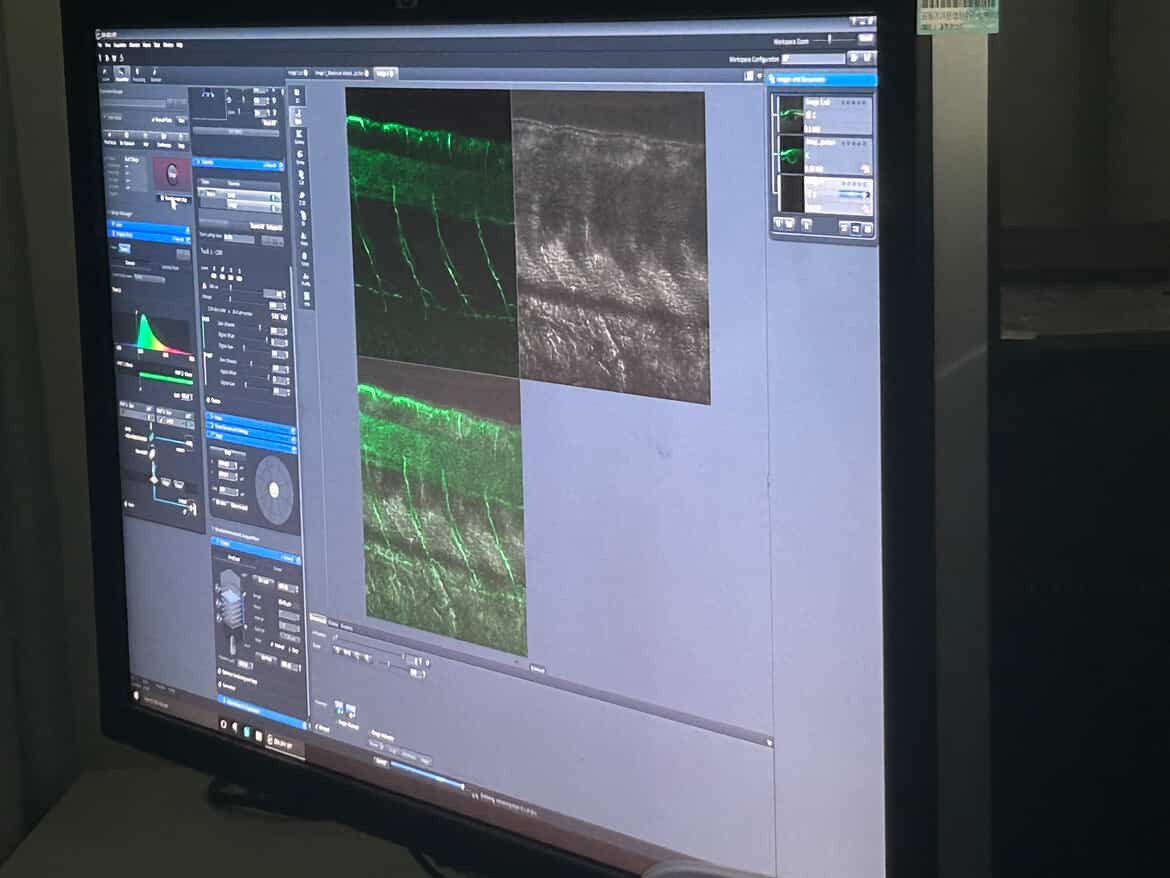Toggle first channel checkbox under Dimensions tab
The height and width of the screenshot is (878, 1170).
(x=339, y=706)
